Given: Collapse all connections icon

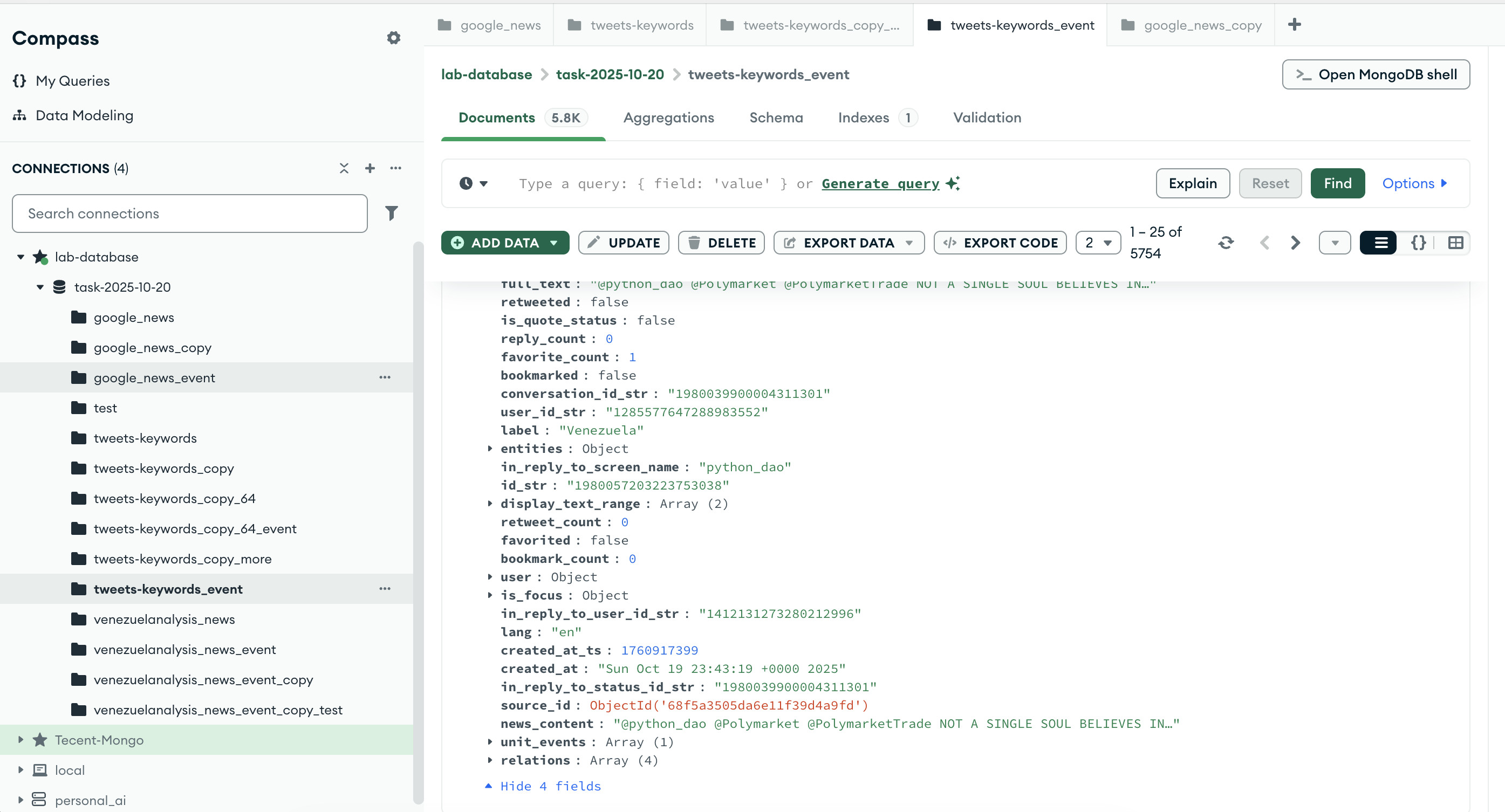Looking at the screenshot, I should tap(344, 168).
